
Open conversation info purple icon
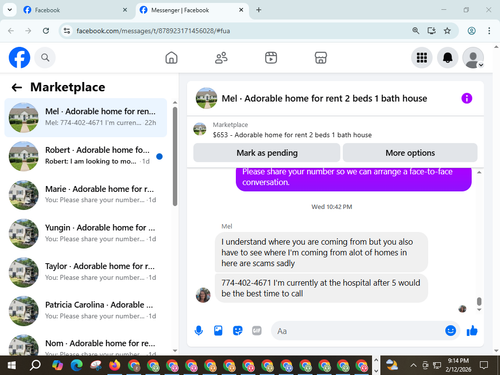pyautogui.click(x=466, y=98)
